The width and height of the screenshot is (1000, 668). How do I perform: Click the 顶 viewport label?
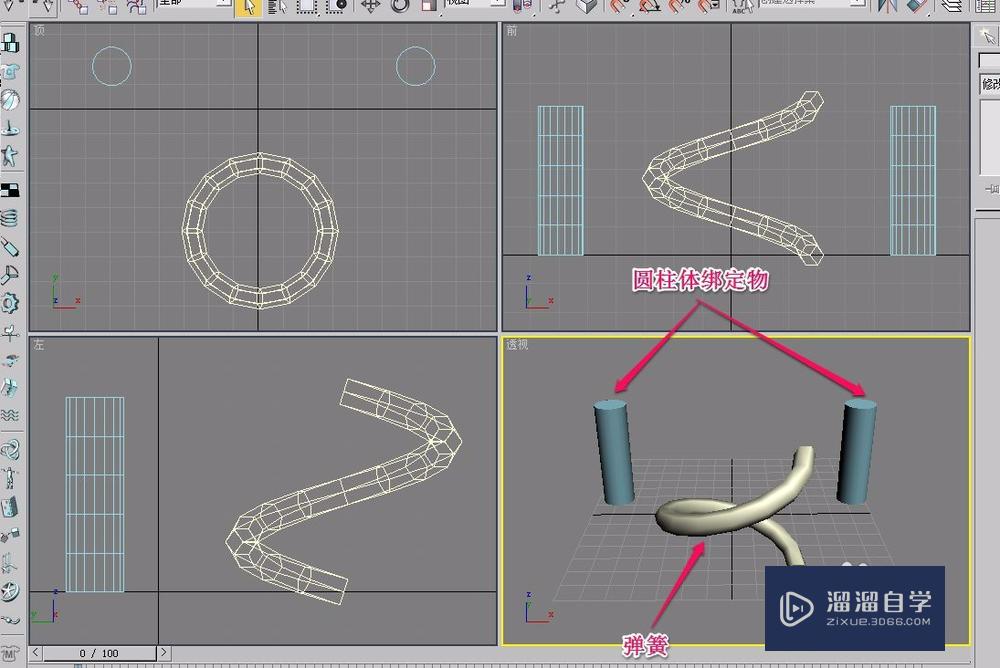tap(40, 31)
